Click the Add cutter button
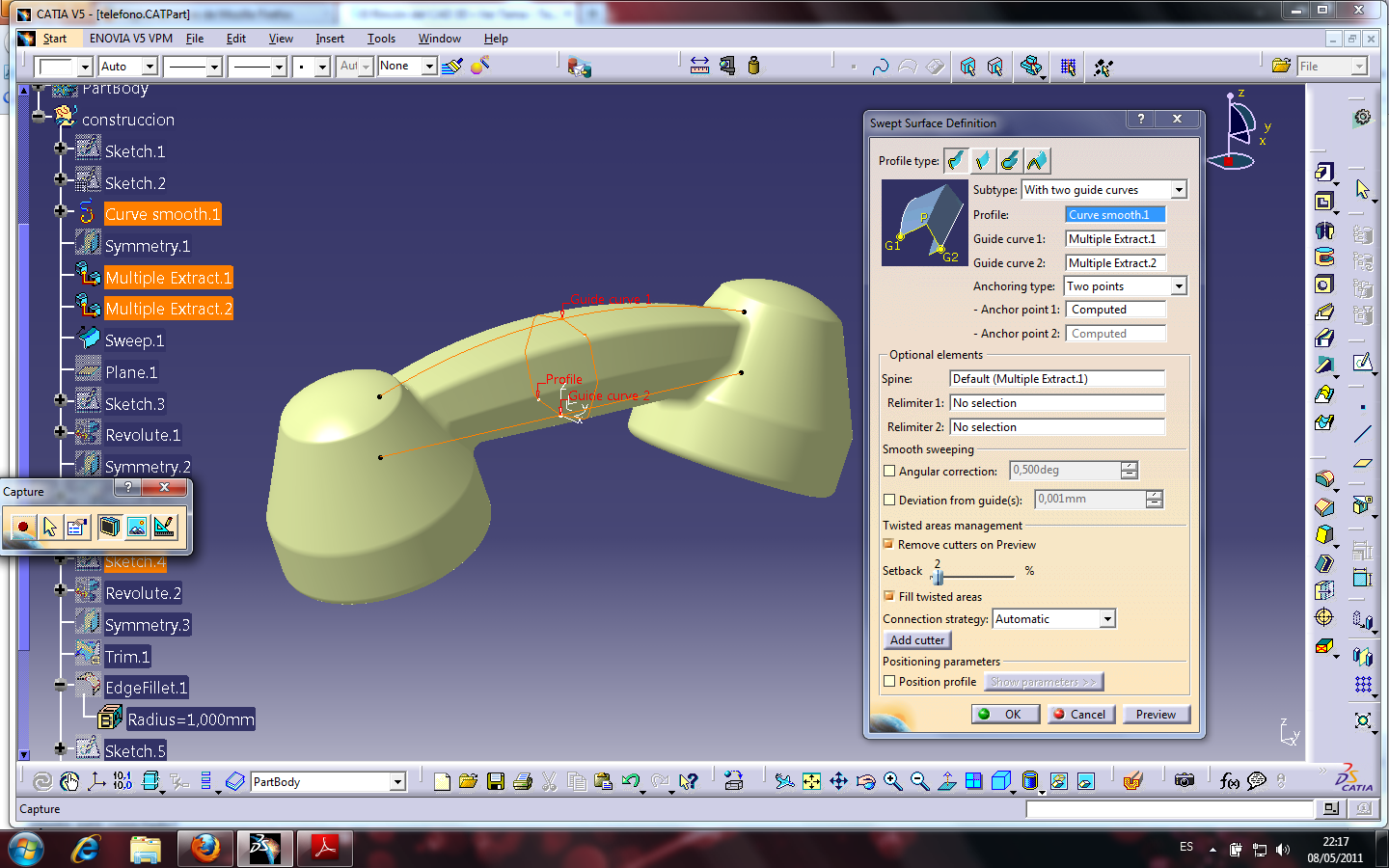1389x868 pixels. coord(917,640)
